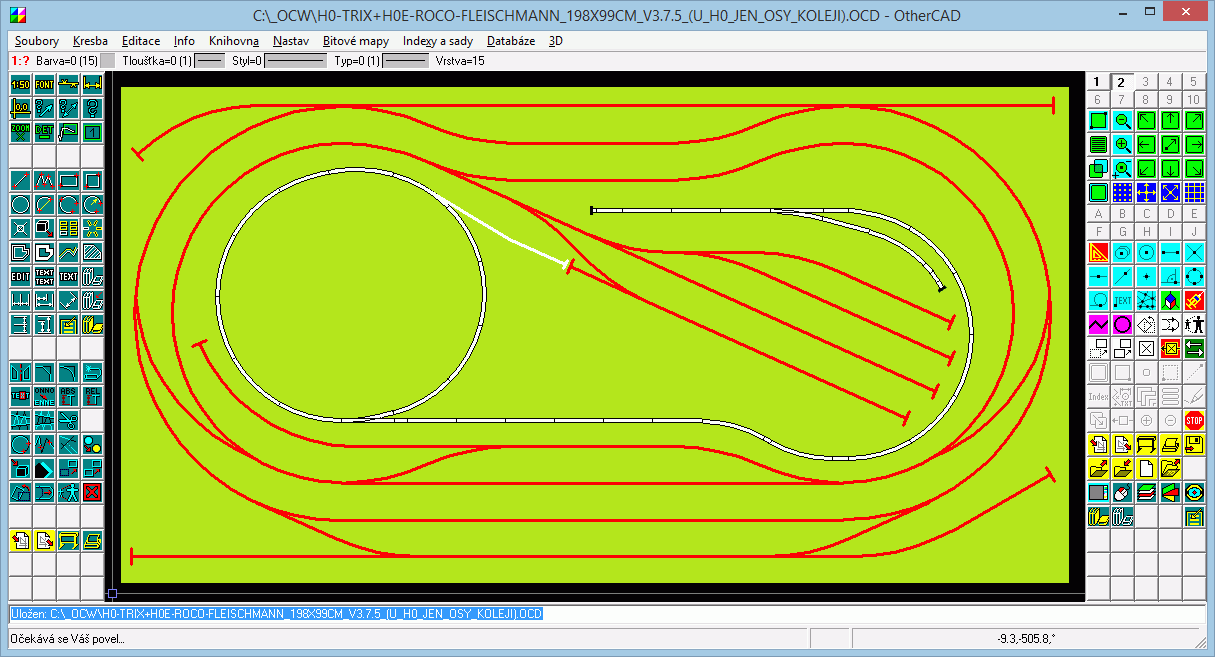The height and width of the screenshot is (657, 1215).
Task: Click the DET detail icon
Action: (x=44, y=130)
